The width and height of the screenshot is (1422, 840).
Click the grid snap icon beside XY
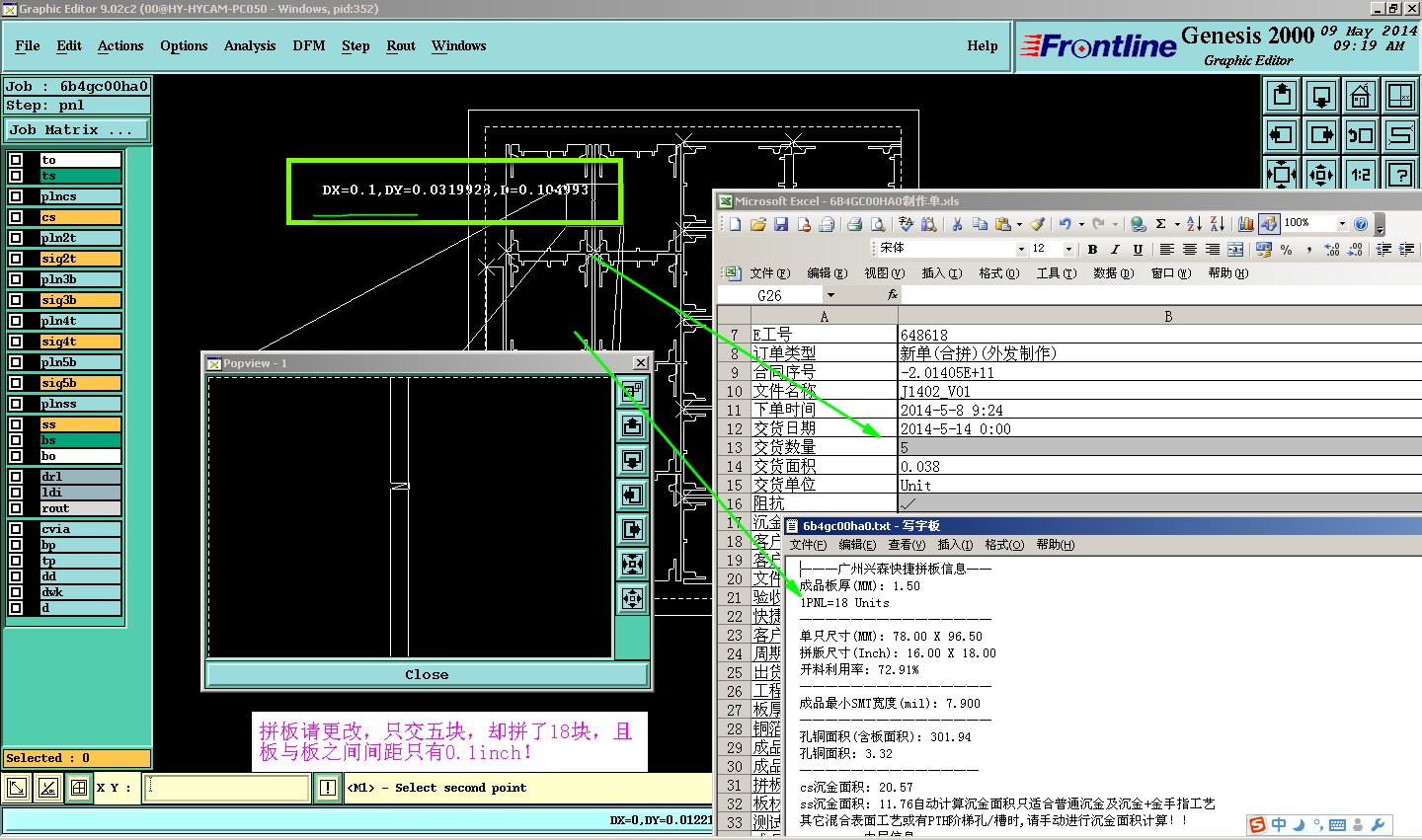[x=78, y=788]
